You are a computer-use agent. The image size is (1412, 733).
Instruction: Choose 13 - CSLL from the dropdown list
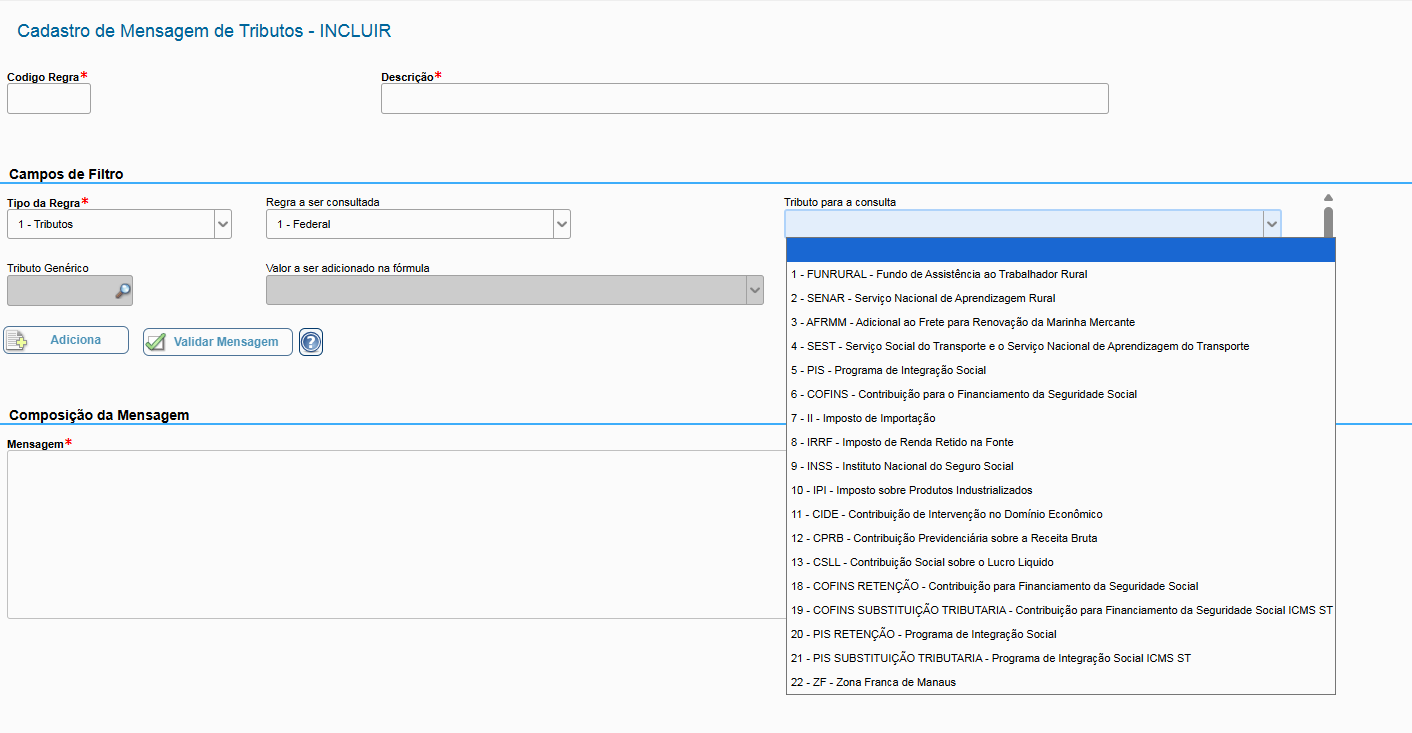[x=921, y=562]
